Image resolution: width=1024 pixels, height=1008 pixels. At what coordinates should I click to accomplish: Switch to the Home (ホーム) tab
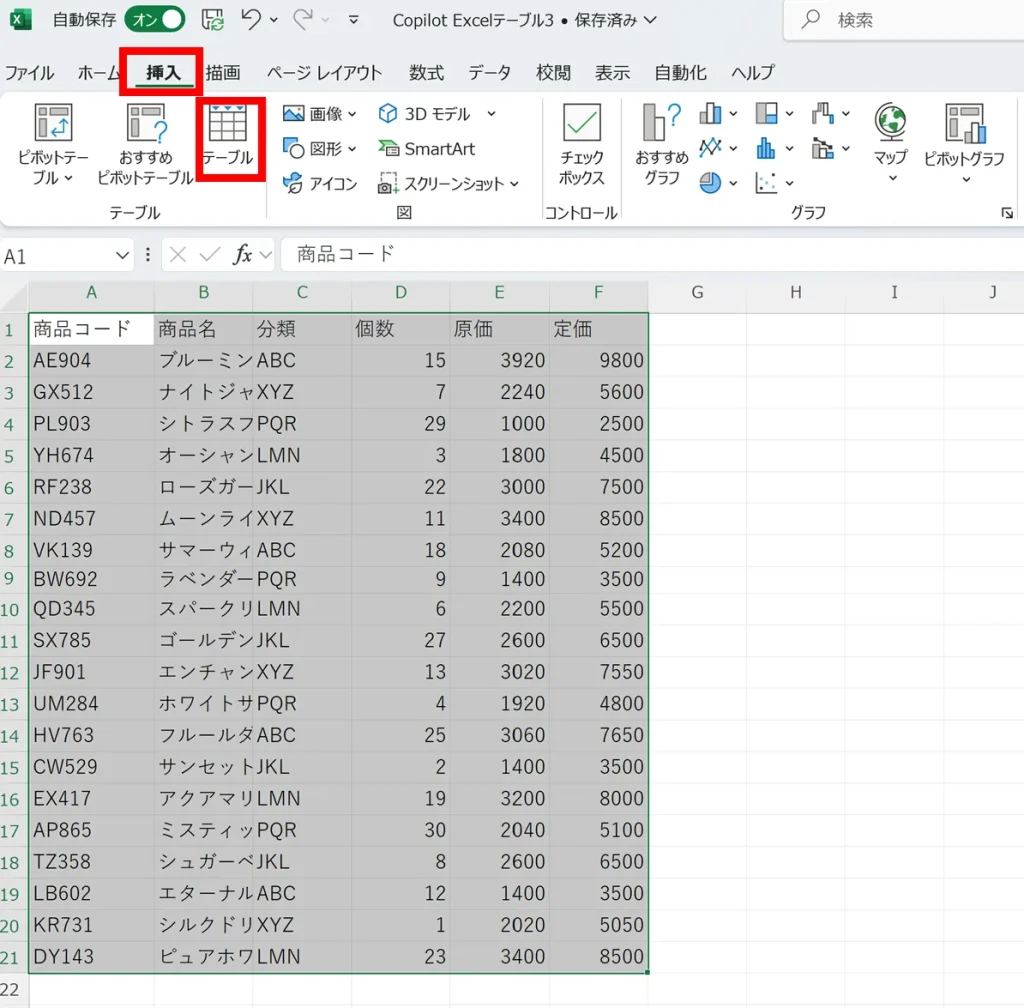coord(99,73)
